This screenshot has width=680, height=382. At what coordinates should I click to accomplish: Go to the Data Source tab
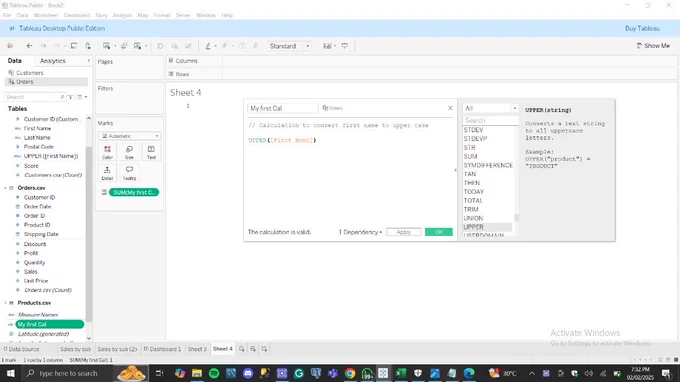tap(21, 349)
